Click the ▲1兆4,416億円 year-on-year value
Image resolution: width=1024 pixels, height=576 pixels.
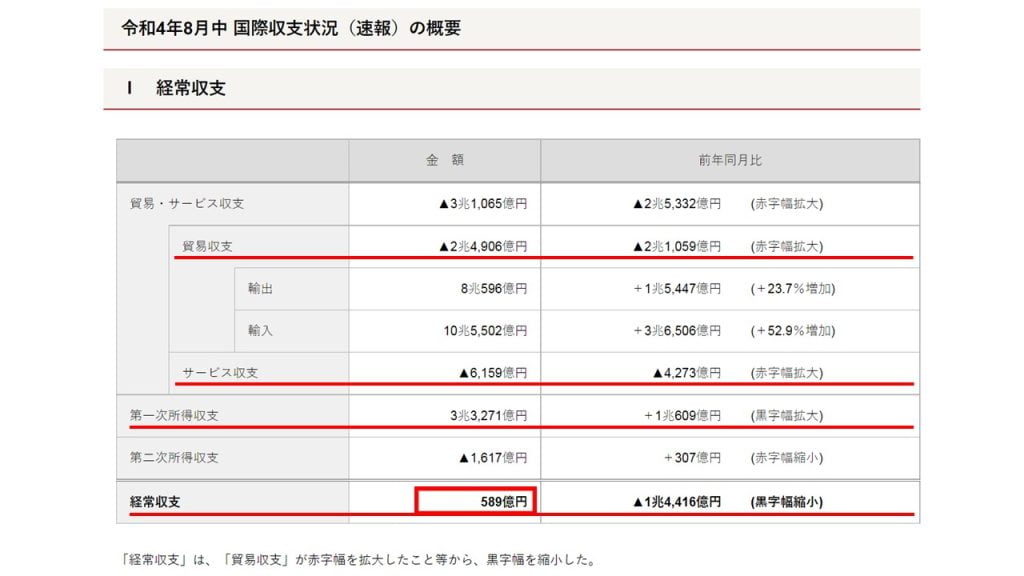coord(676,501)
